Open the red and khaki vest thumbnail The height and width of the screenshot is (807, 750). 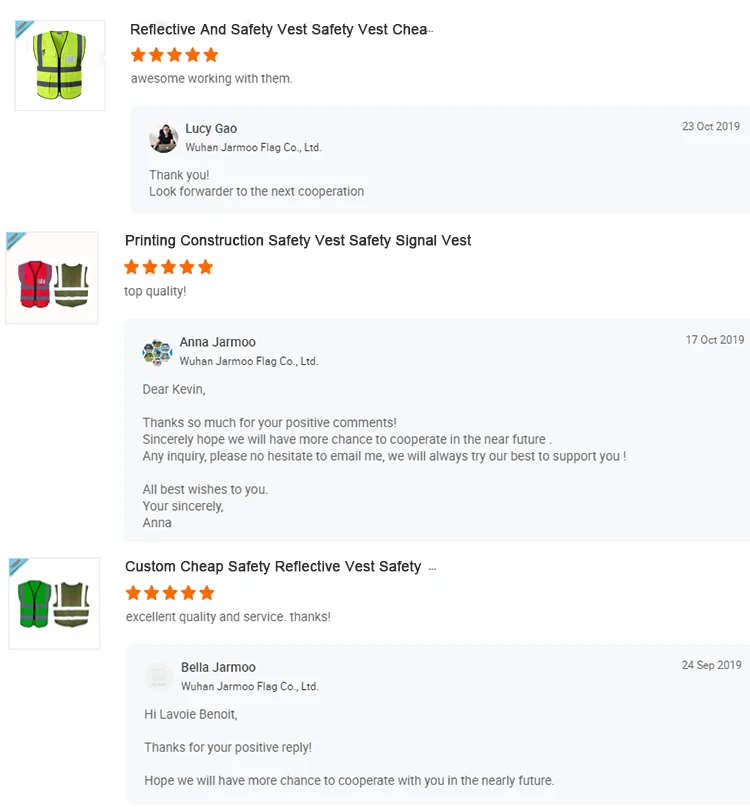point(53,279)
